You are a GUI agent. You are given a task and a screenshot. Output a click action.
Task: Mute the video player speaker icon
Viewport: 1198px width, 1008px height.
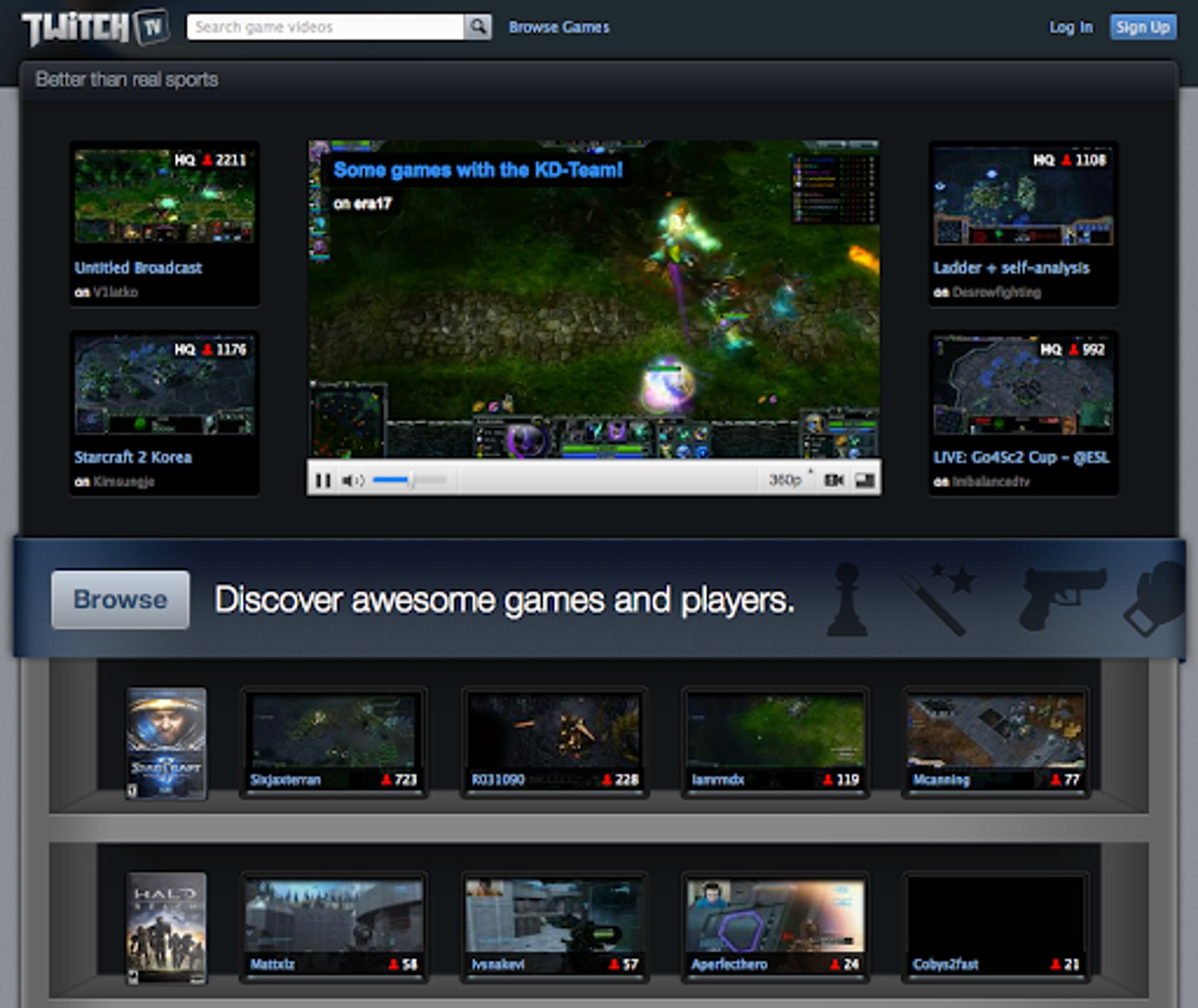pyautogui.click(x=352, y=480)
